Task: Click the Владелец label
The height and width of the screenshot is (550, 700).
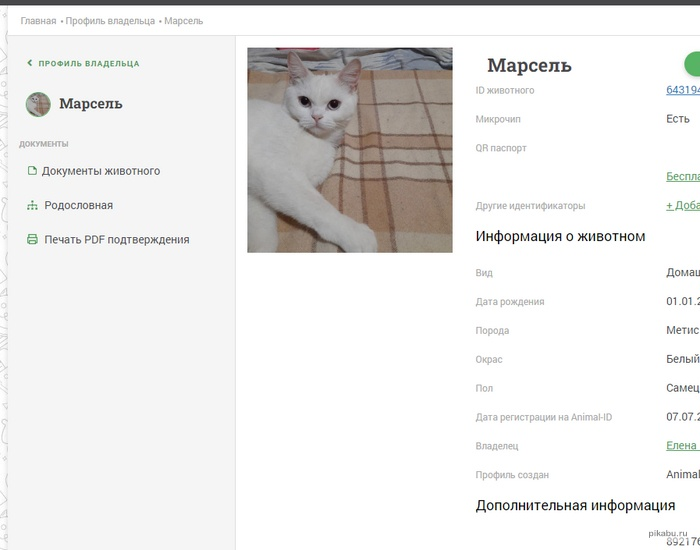Action: [x=497, y=446]
